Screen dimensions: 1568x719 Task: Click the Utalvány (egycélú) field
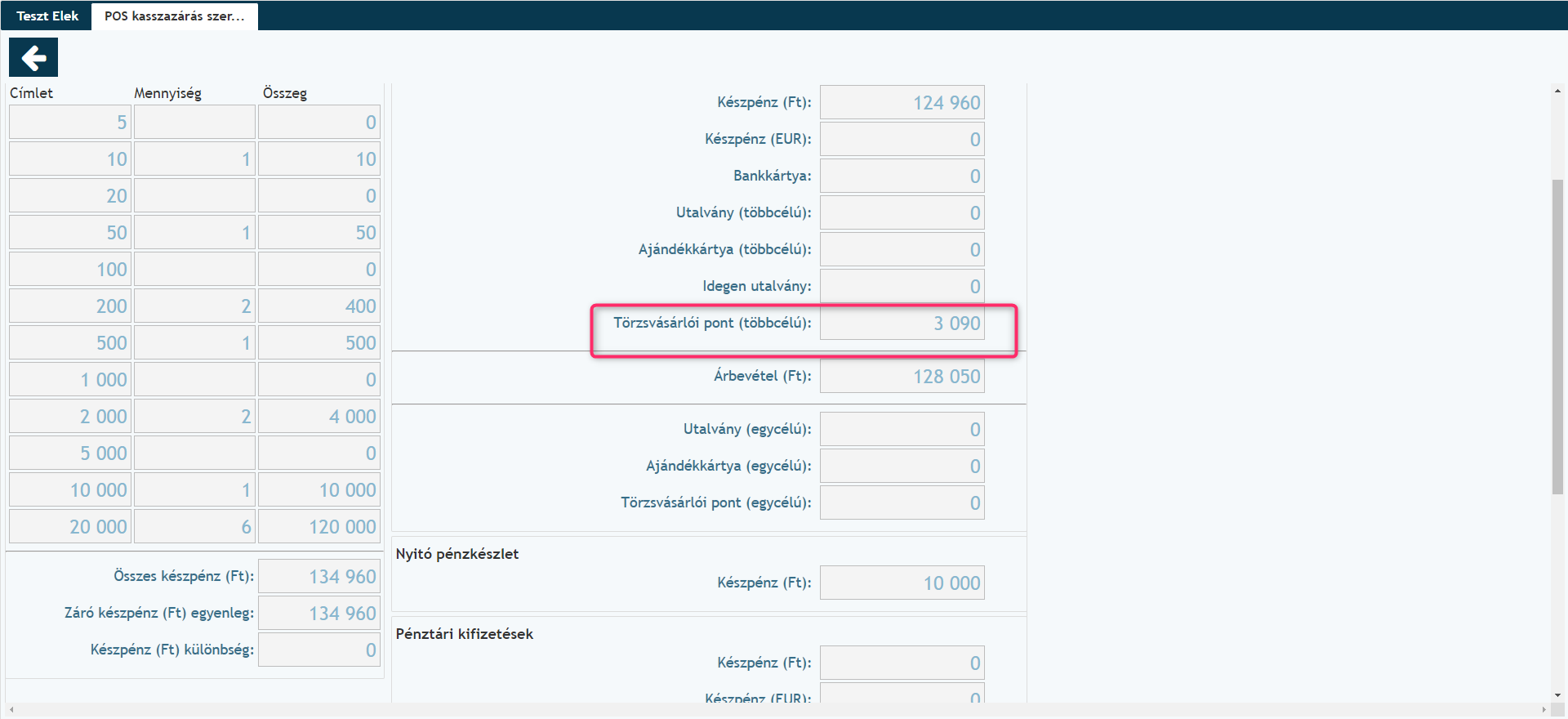902,430
